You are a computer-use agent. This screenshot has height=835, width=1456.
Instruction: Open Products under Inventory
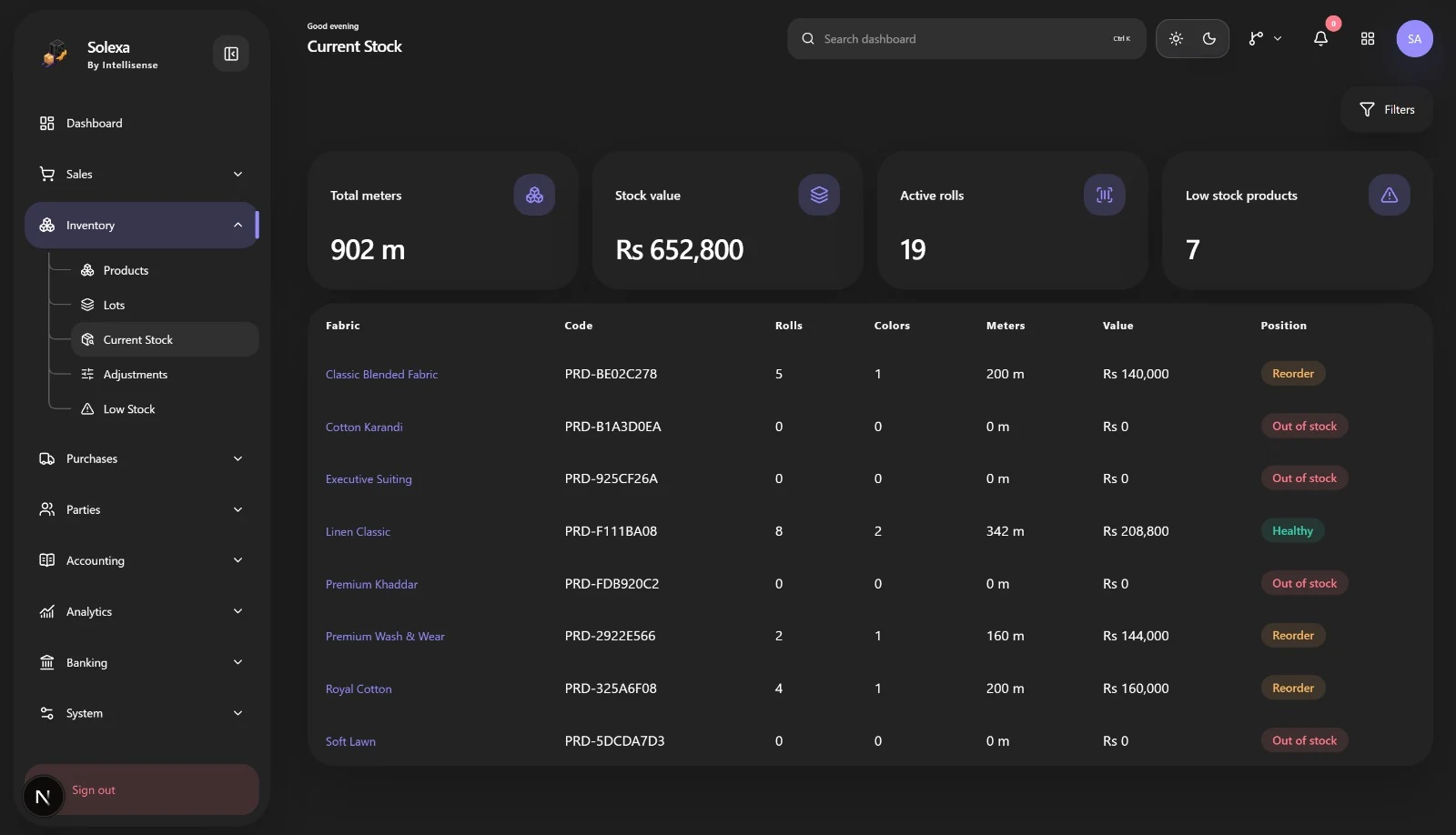(x=165, y=270)
